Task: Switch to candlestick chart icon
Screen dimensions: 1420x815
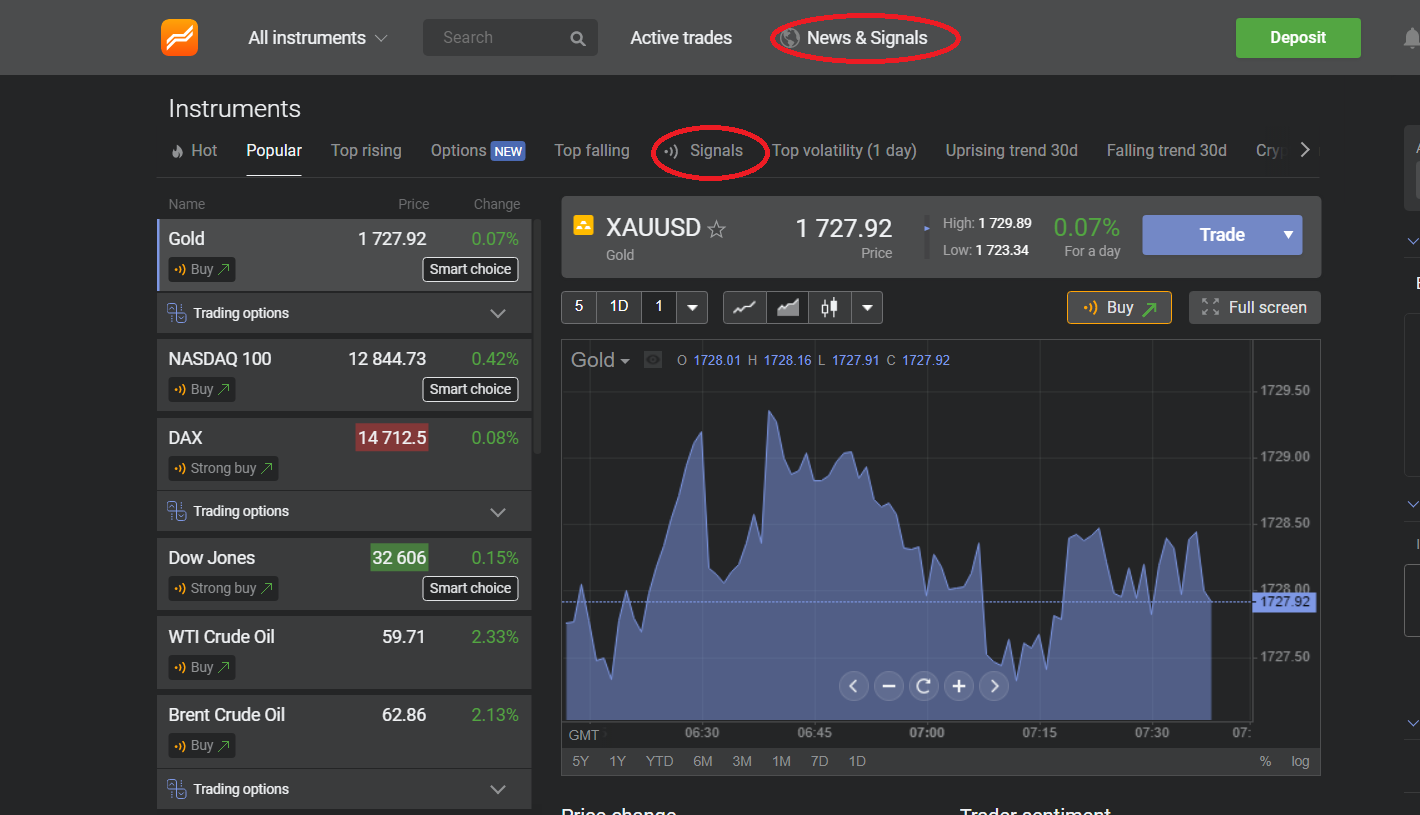Action: click(x=829, y=308)
